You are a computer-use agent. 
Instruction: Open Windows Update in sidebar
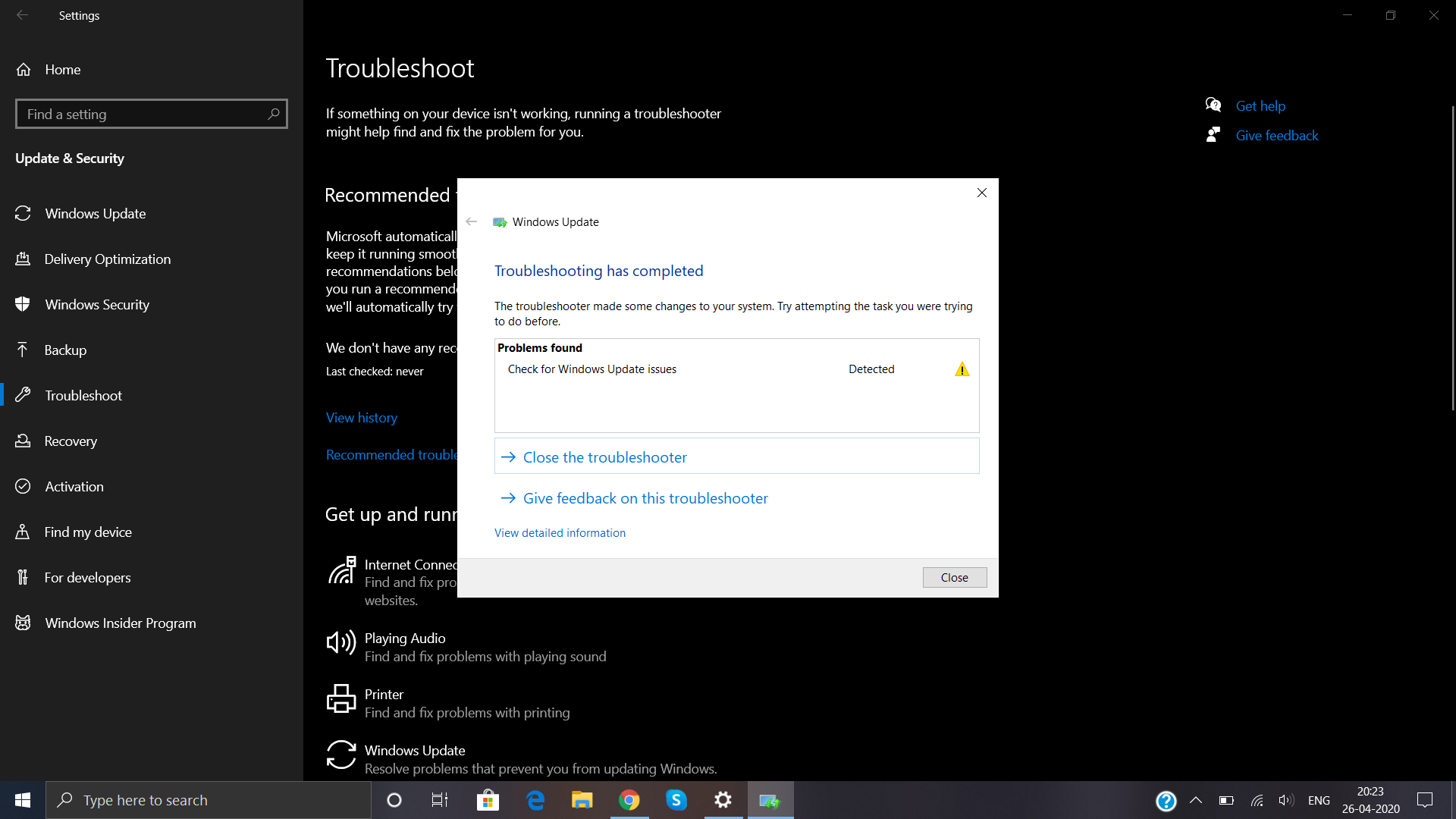point(95,214)
